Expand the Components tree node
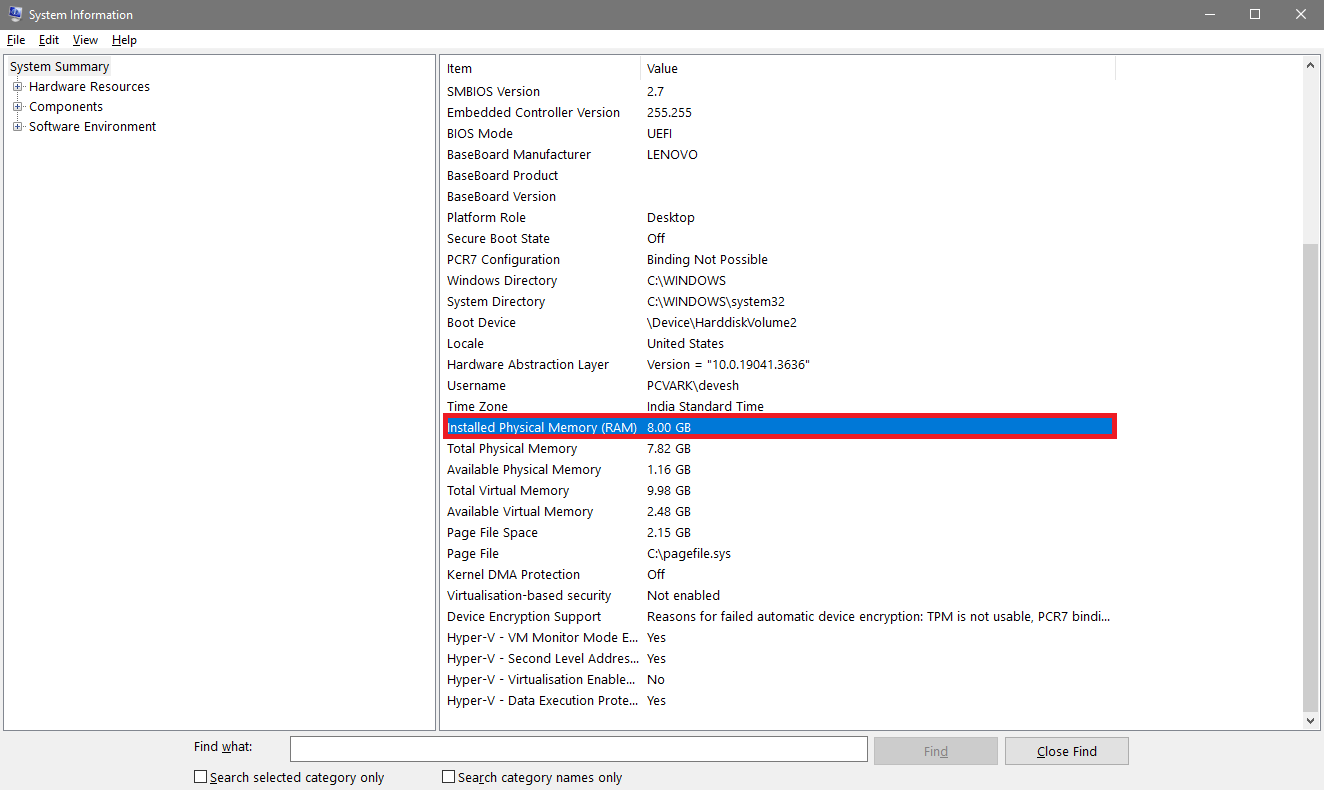This screenshot has width=1324, height=790. tap(17, 107)
